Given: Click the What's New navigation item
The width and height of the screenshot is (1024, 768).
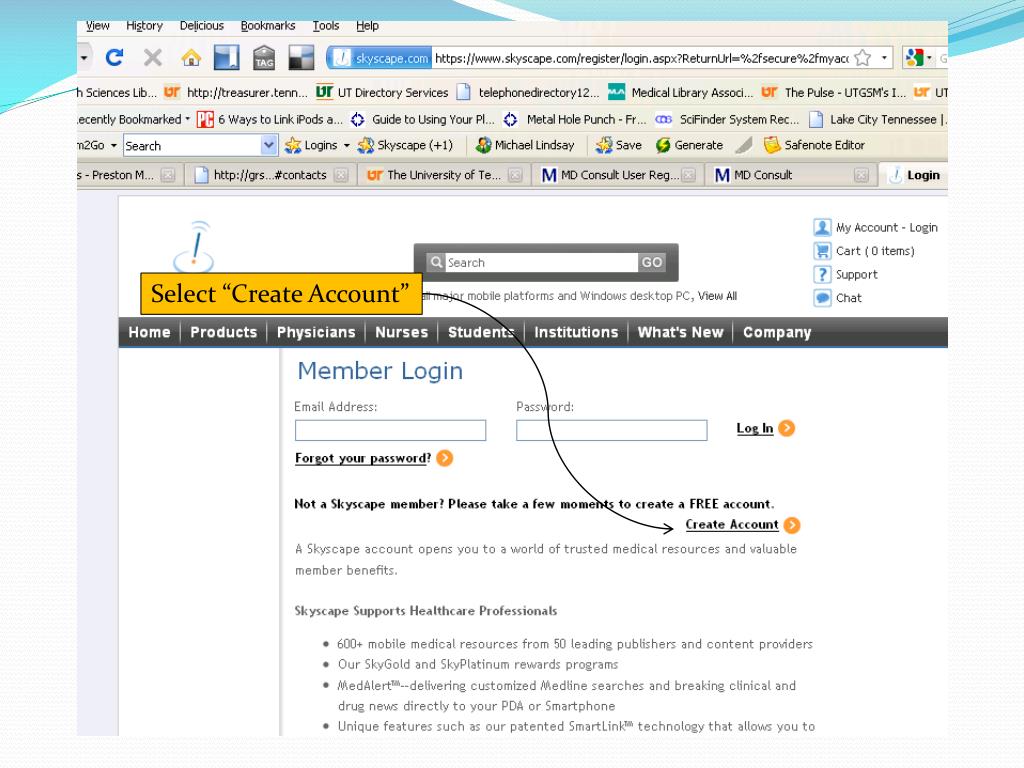Looking at the screenshot, I should click(680, 332).
